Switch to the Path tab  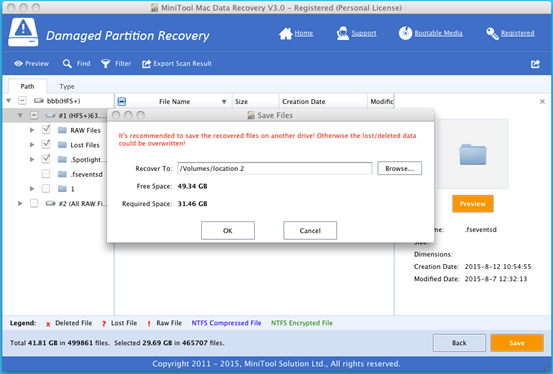pos(27,86)
